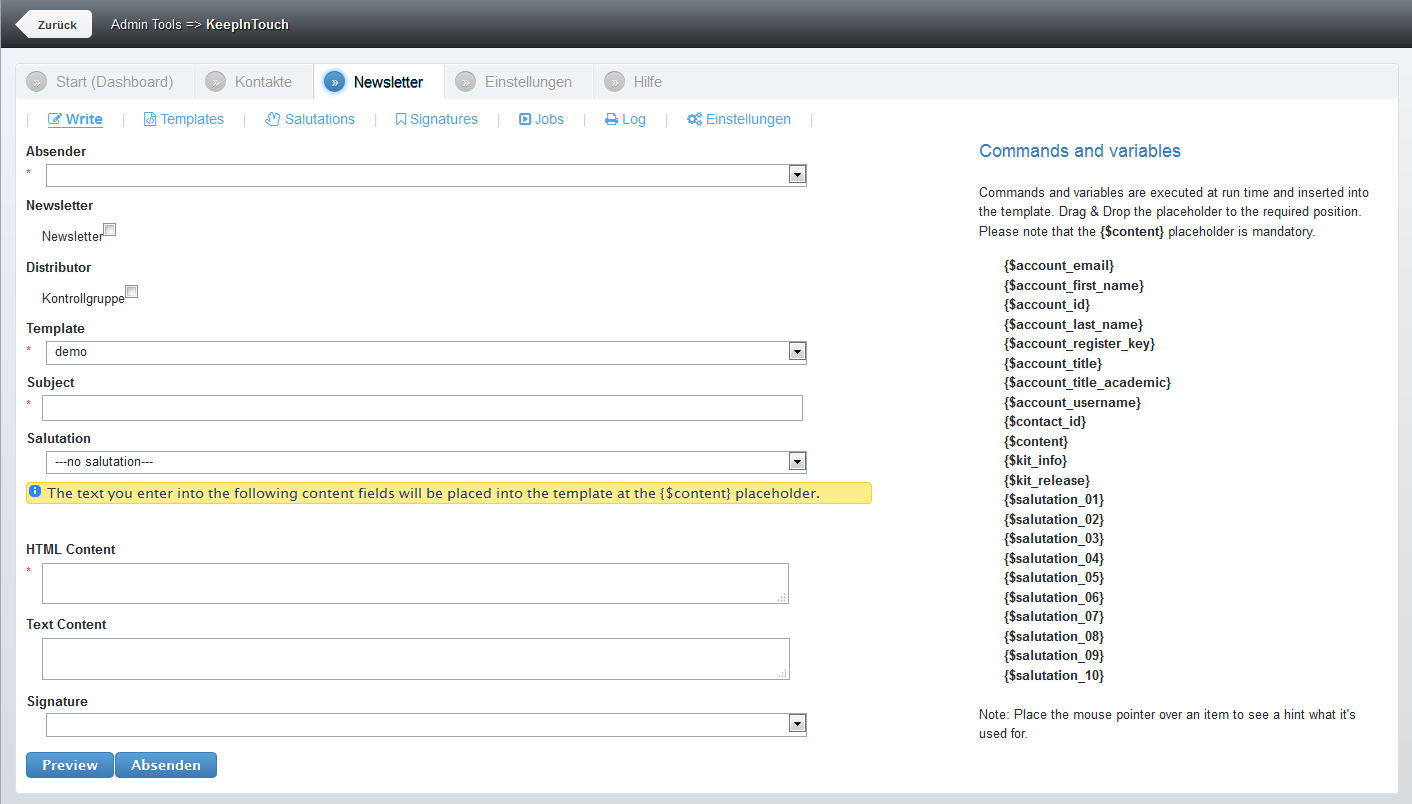Screen dimensions: 1412x804
Task: Click the blue info icon in yellow notice
Action: [x=35, y=492]
